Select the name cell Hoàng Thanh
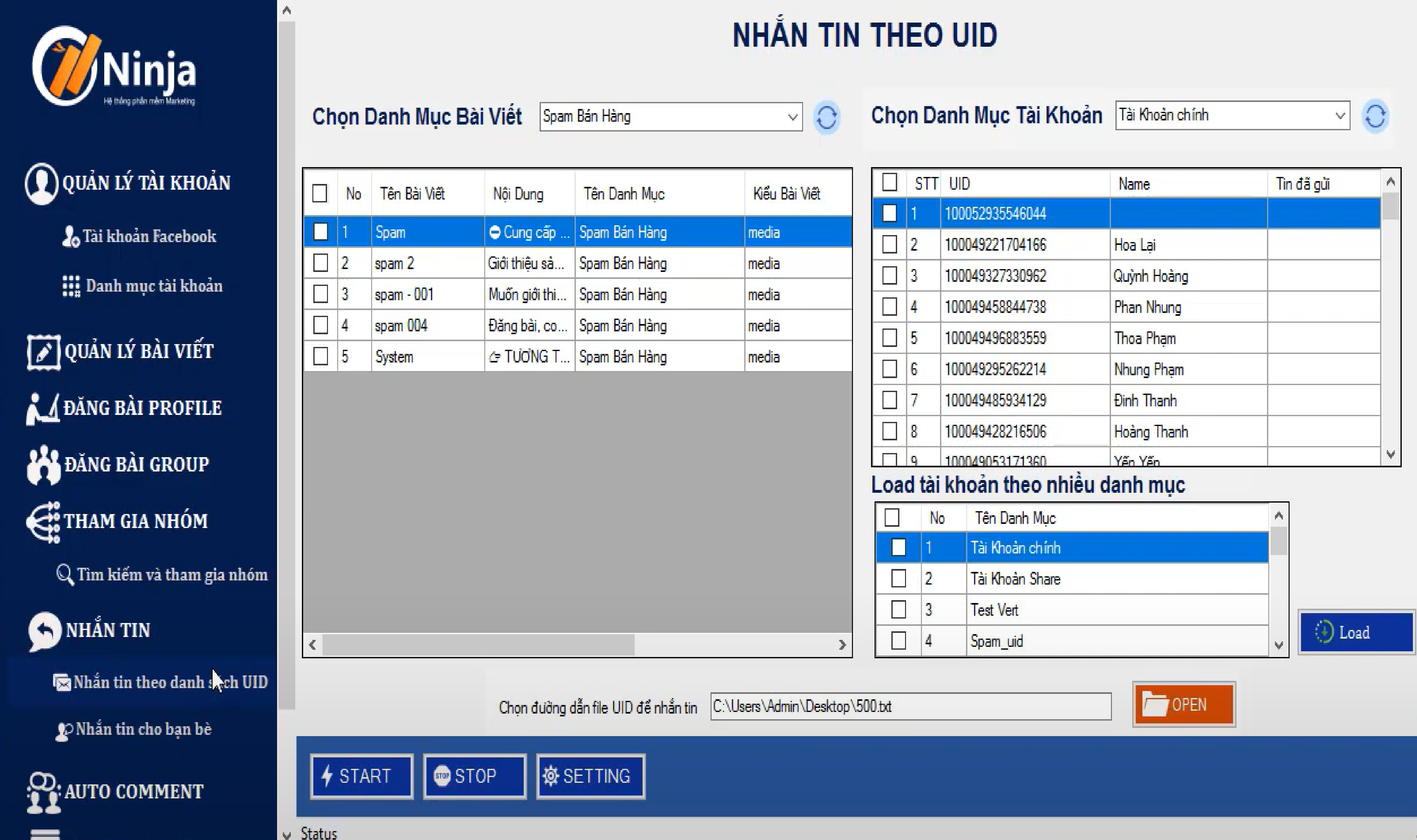Viewport: 1417px width, 840px height. 1188,431
